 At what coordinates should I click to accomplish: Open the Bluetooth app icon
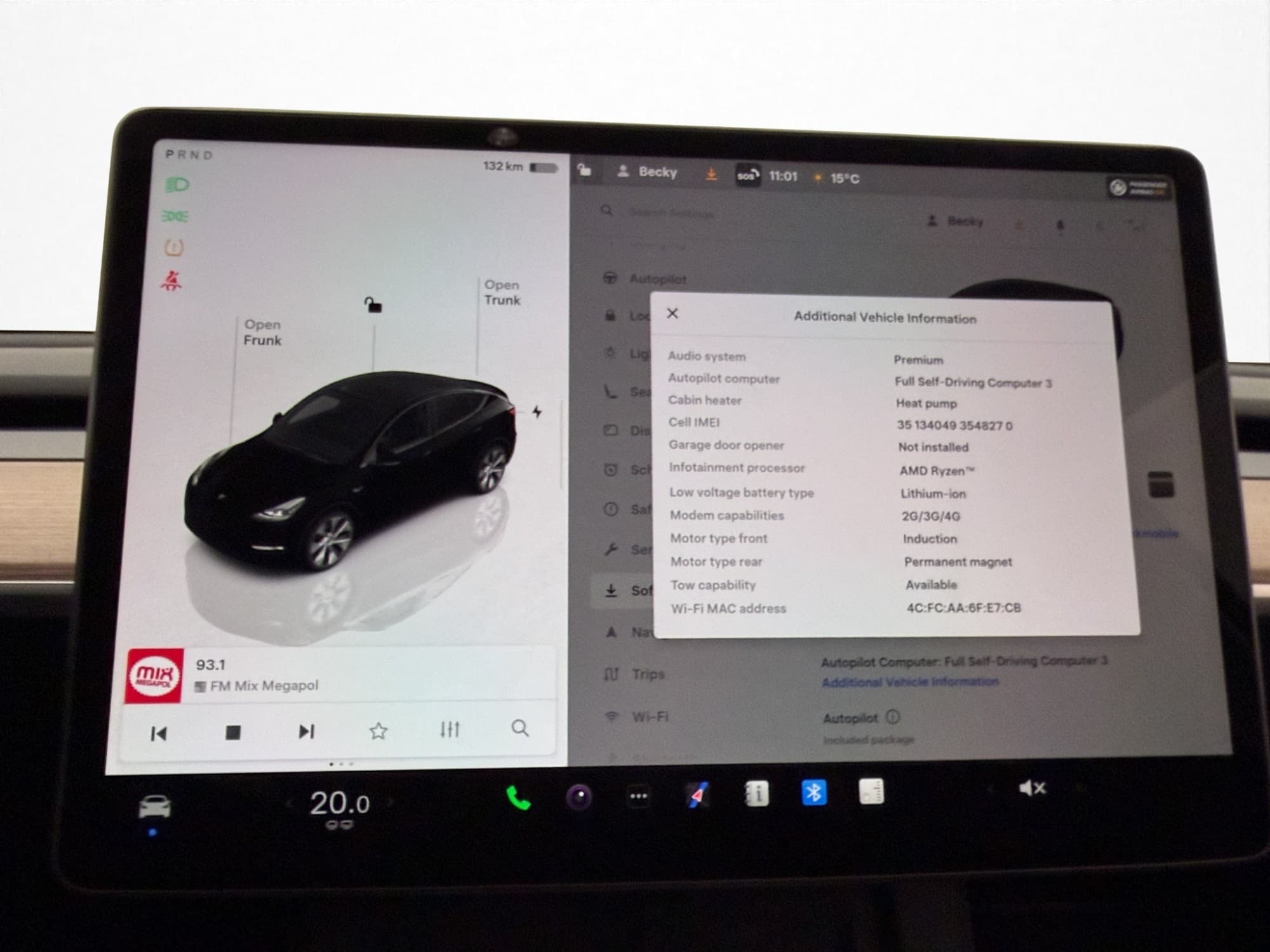coord(813,793)
